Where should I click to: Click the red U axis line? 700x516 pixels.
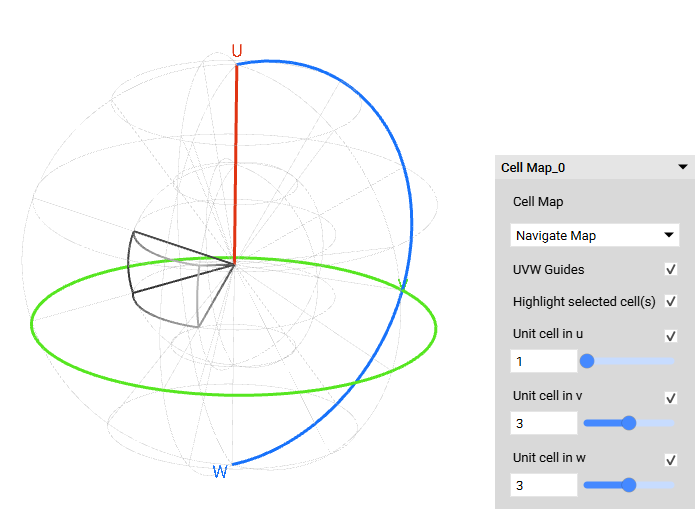coord(236,163)
